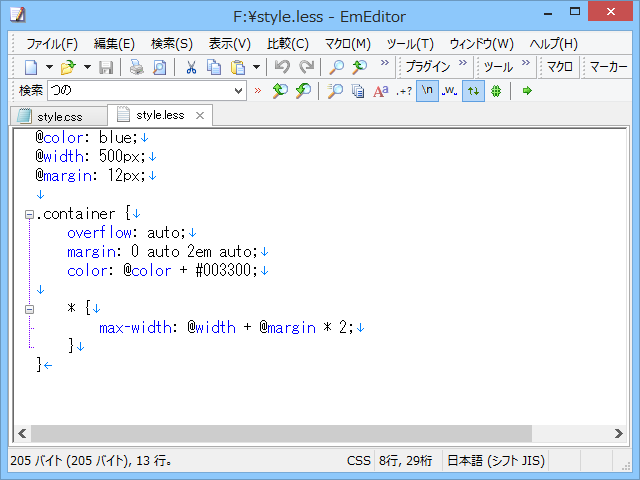Screen dimensions: 640x480
Task: Open the 比較(C) menu
Action: point(288,44)
